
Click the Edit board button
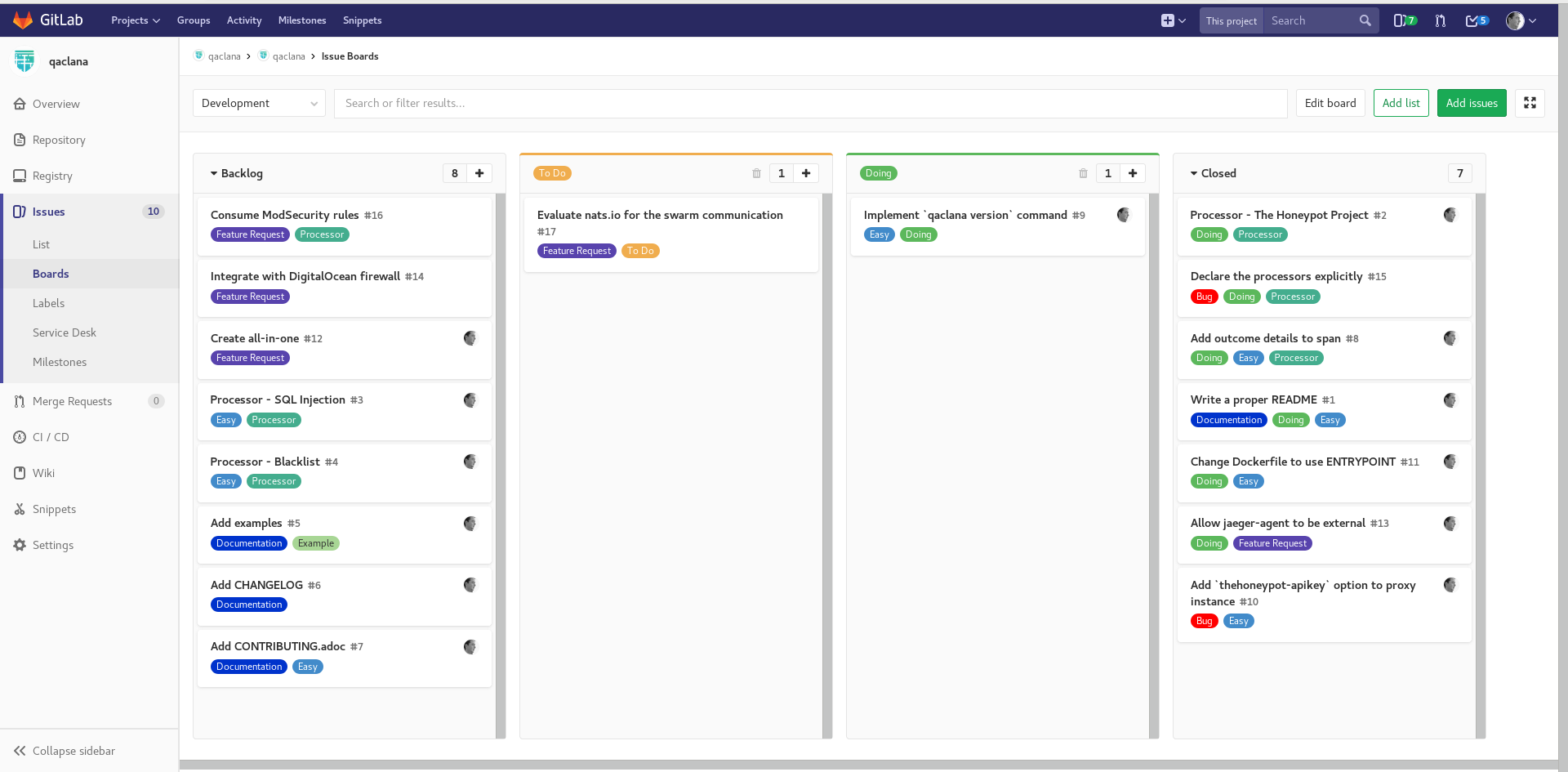1330,103
